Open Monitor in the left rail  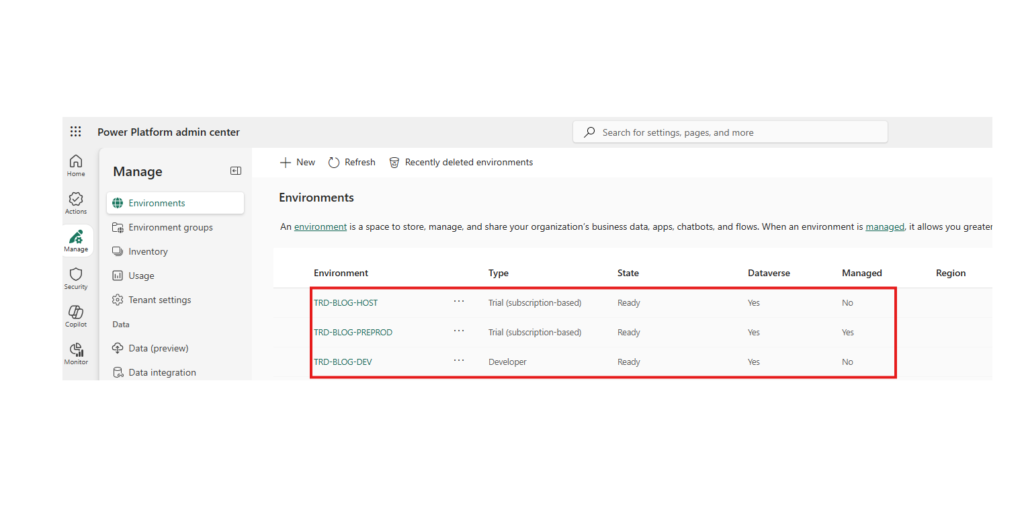pos(76,353)
